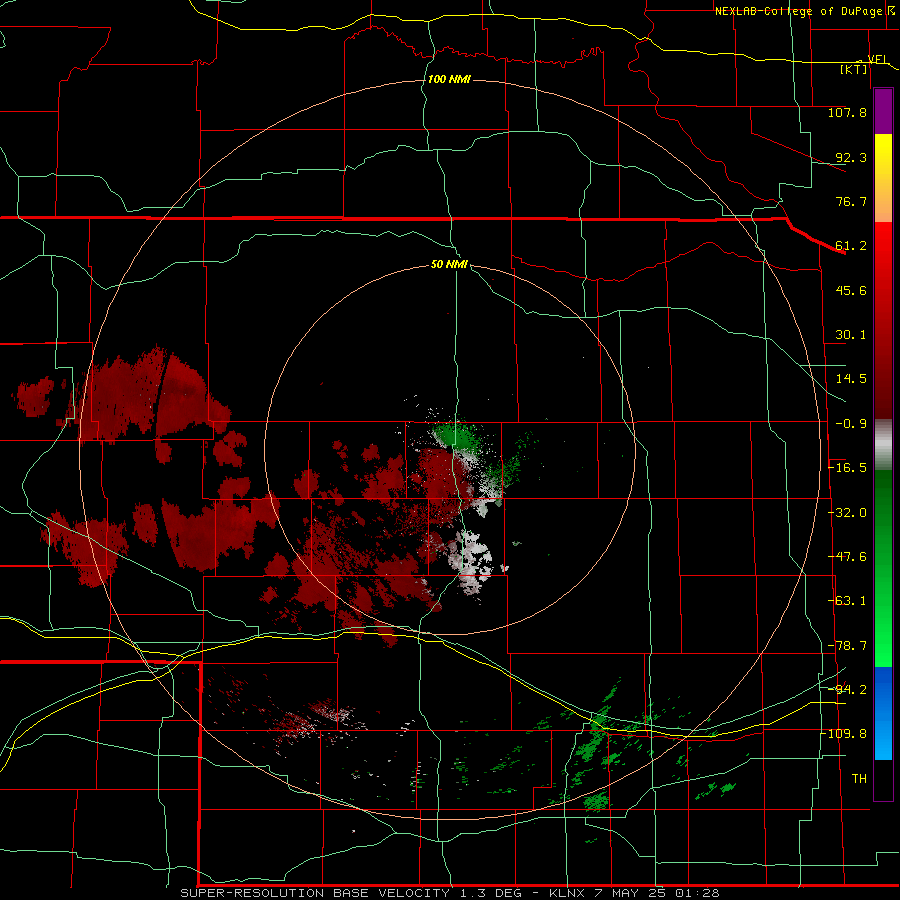The image size is (900, 900).
Task: Click the 30.1 scale value
Action: (x=851, y=335)
